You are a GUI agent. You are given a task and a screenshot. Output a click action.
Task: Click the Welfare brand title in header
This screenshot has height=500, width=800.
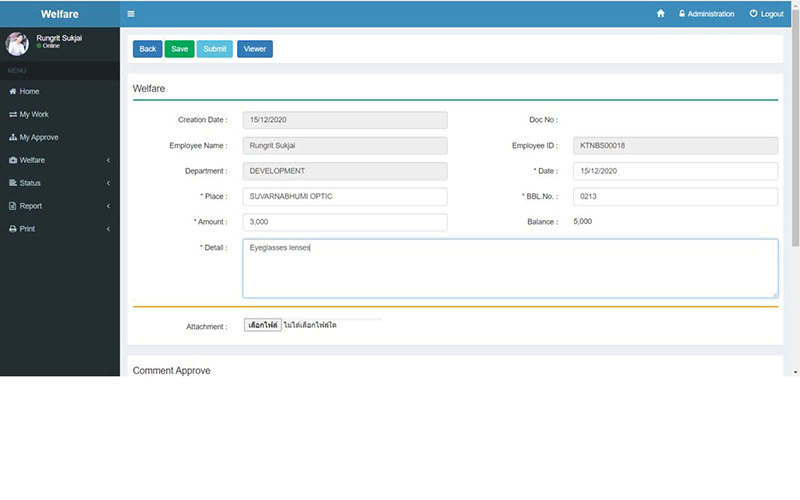[60, 14]
